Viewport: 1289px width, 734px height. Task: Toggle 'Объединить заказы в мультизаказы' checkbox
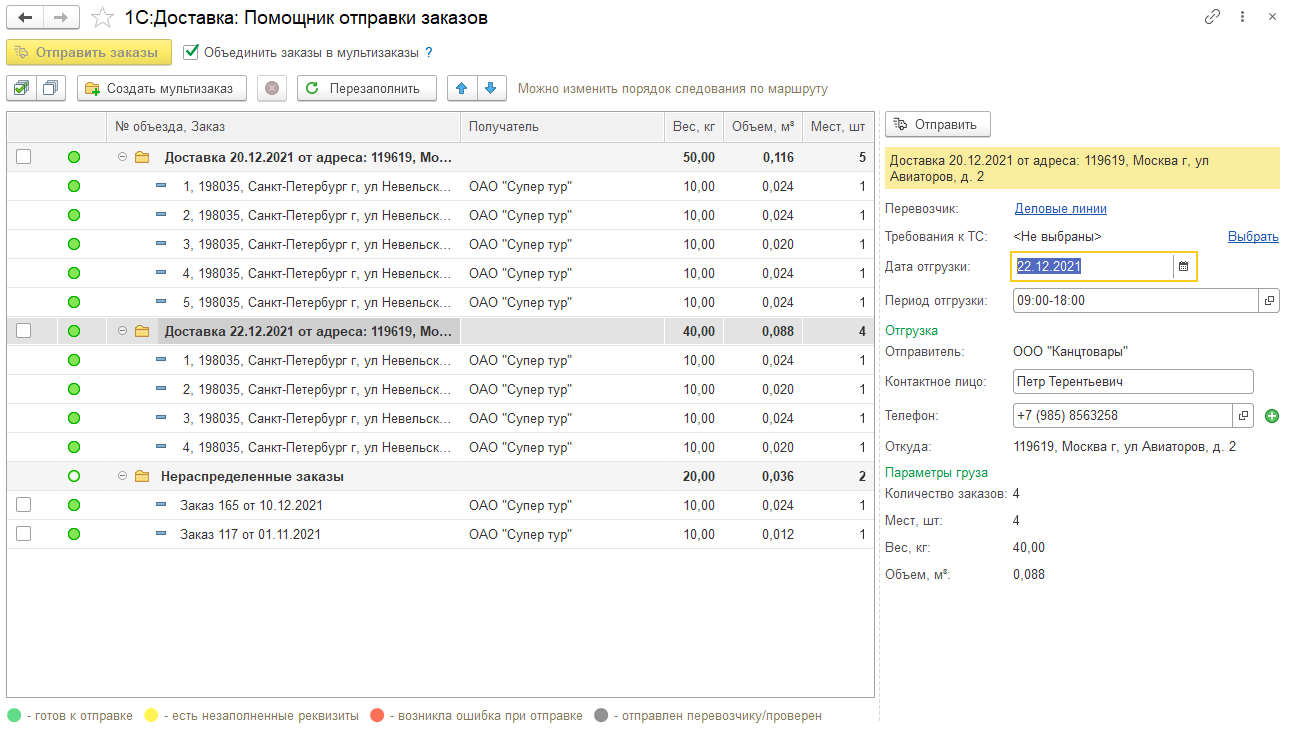pos(192,52)
